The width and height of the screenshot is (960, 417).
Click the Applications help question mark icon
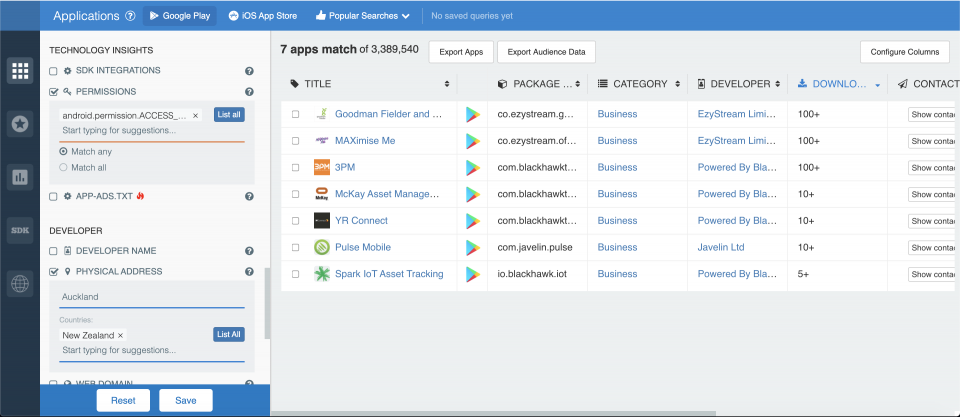click(x=130, y=16)
